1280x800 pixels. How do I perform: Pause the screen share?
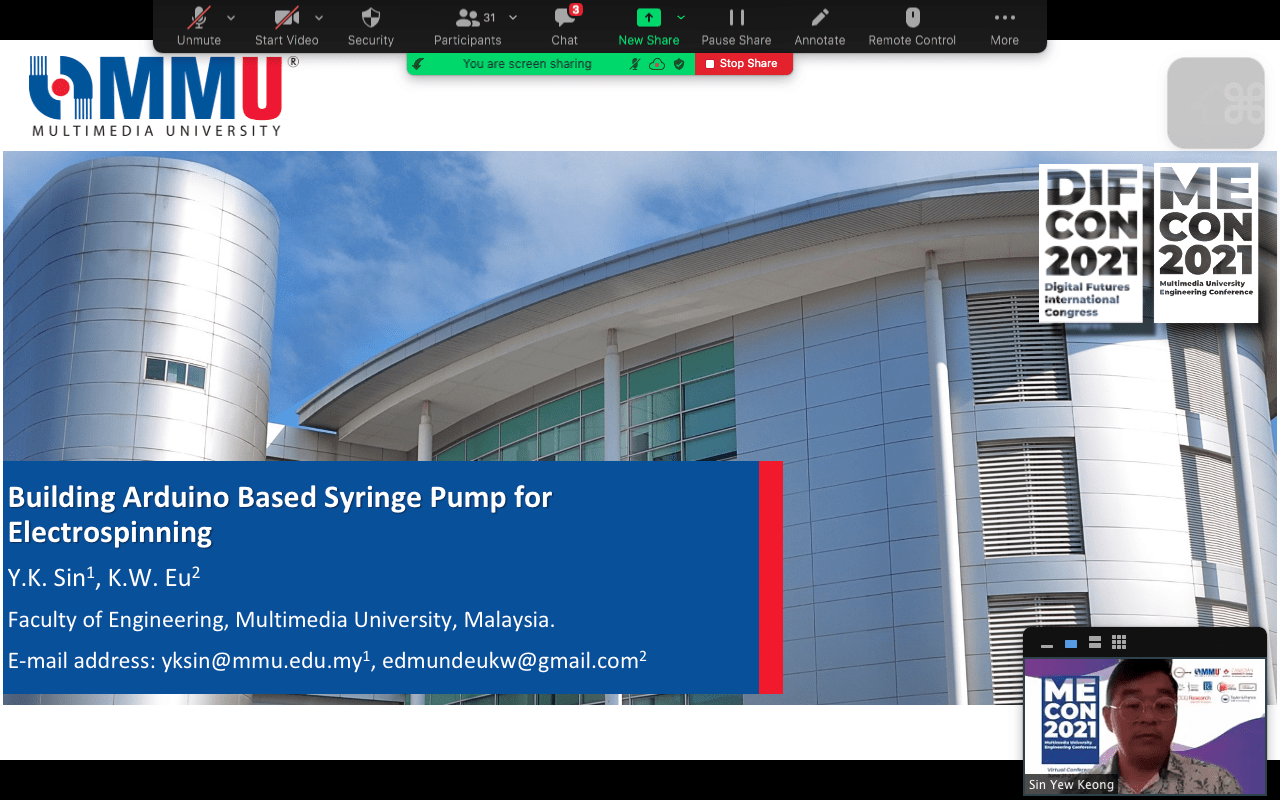pos(736,26)
